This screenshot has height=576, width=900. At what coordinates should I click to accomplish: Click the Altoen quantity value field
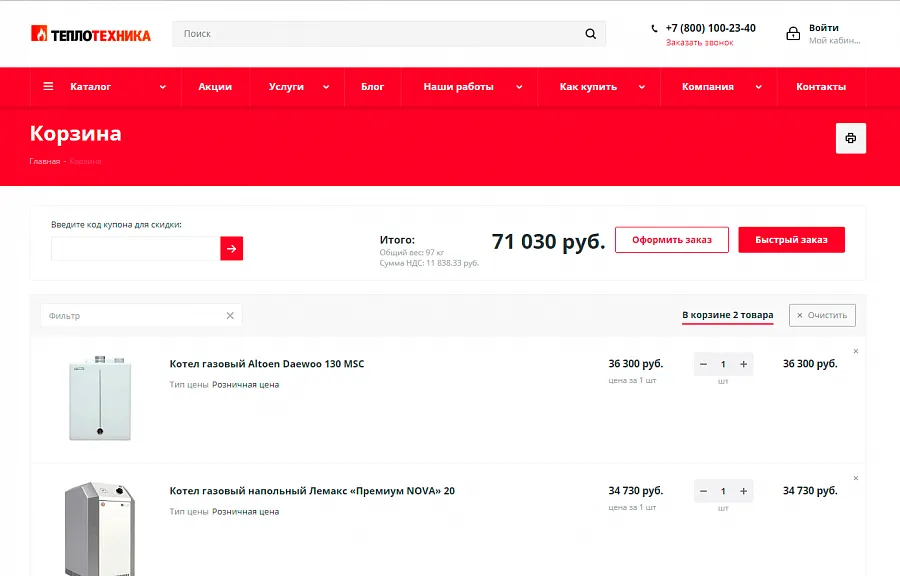[723, 364]
